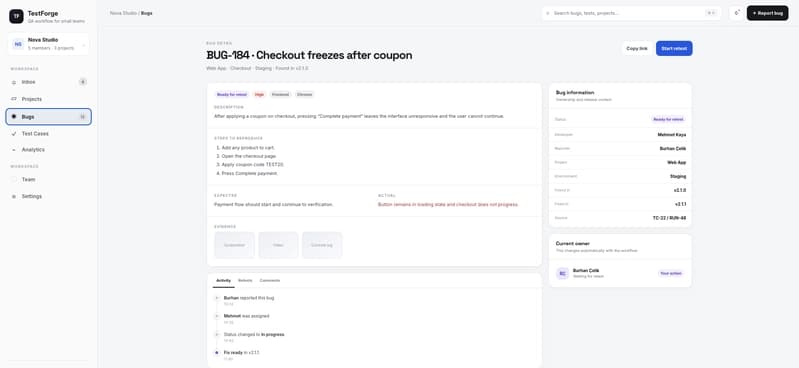Image resolution: width=799 pixels, height=368 pixels.
Task: Open notifications via the top bar icon
Action: 736,13
